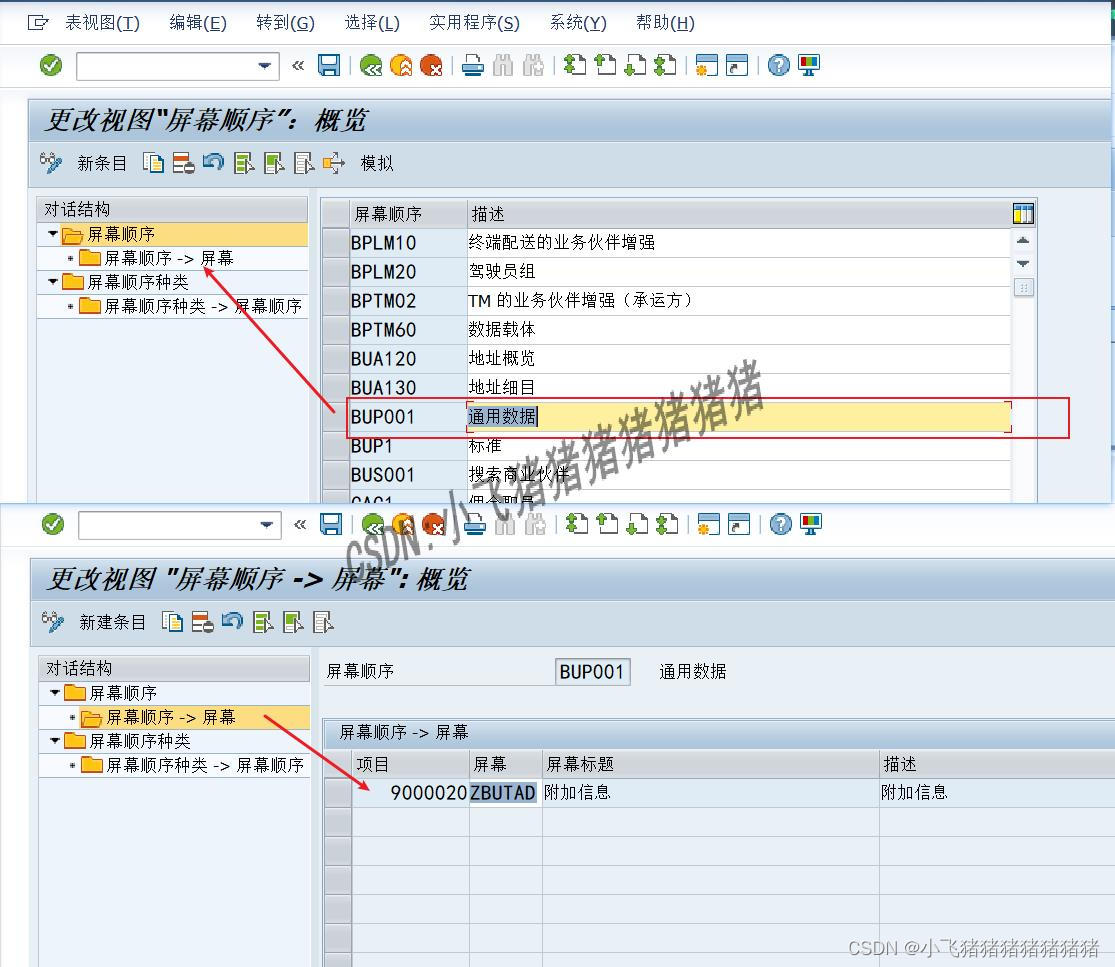
Task: Click yellow Exit icon in upper toolbar
Action: point(401,65)
